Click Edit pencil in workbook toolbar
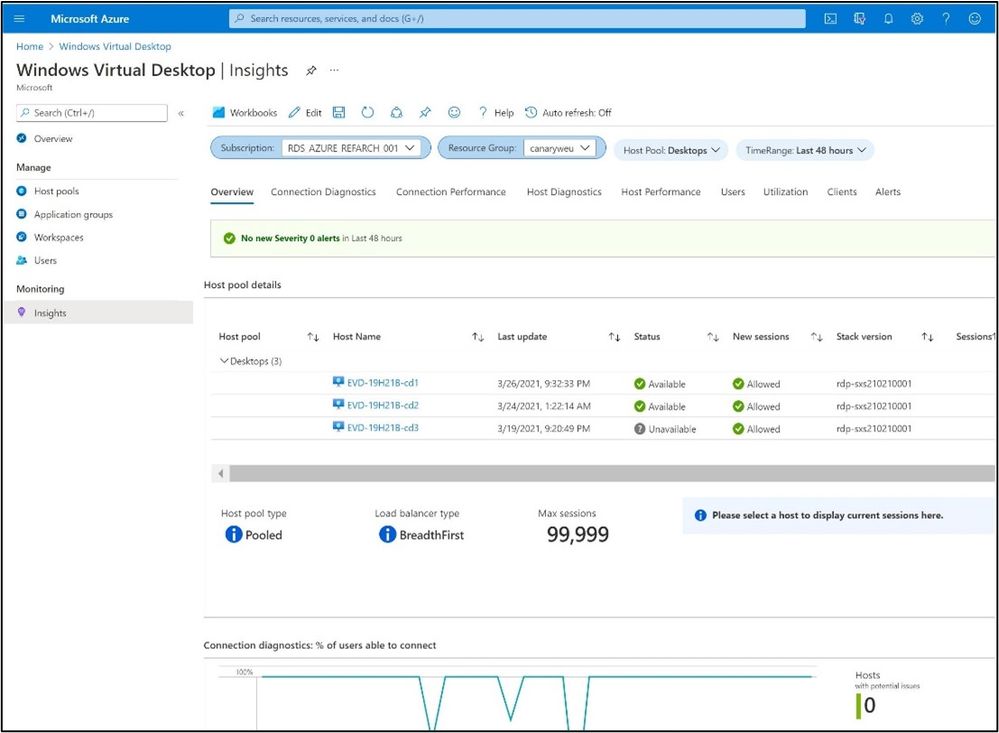This screenshot has width=999, height=733. click(305, 113)
